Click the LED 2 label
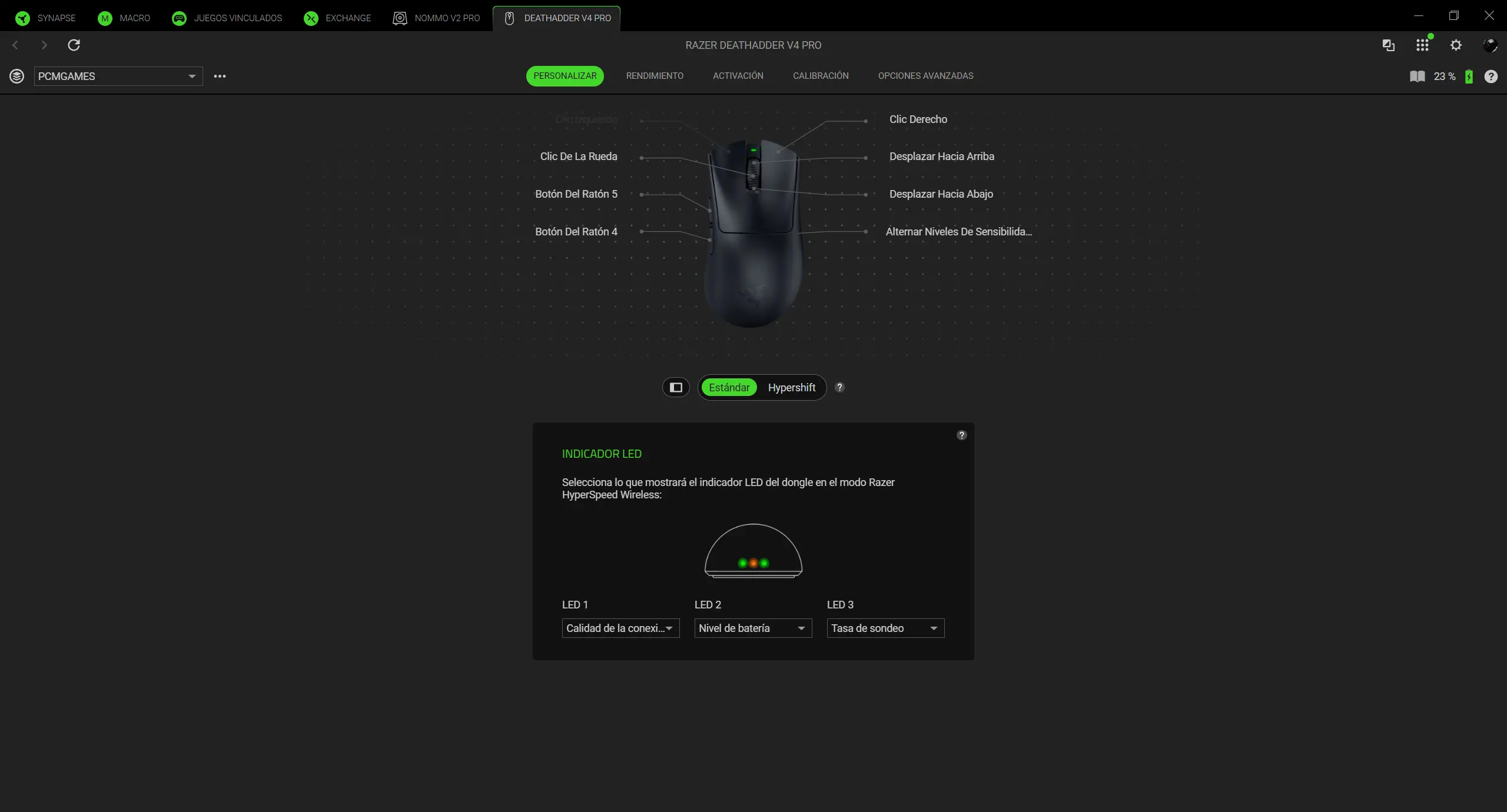 (708, 605)
